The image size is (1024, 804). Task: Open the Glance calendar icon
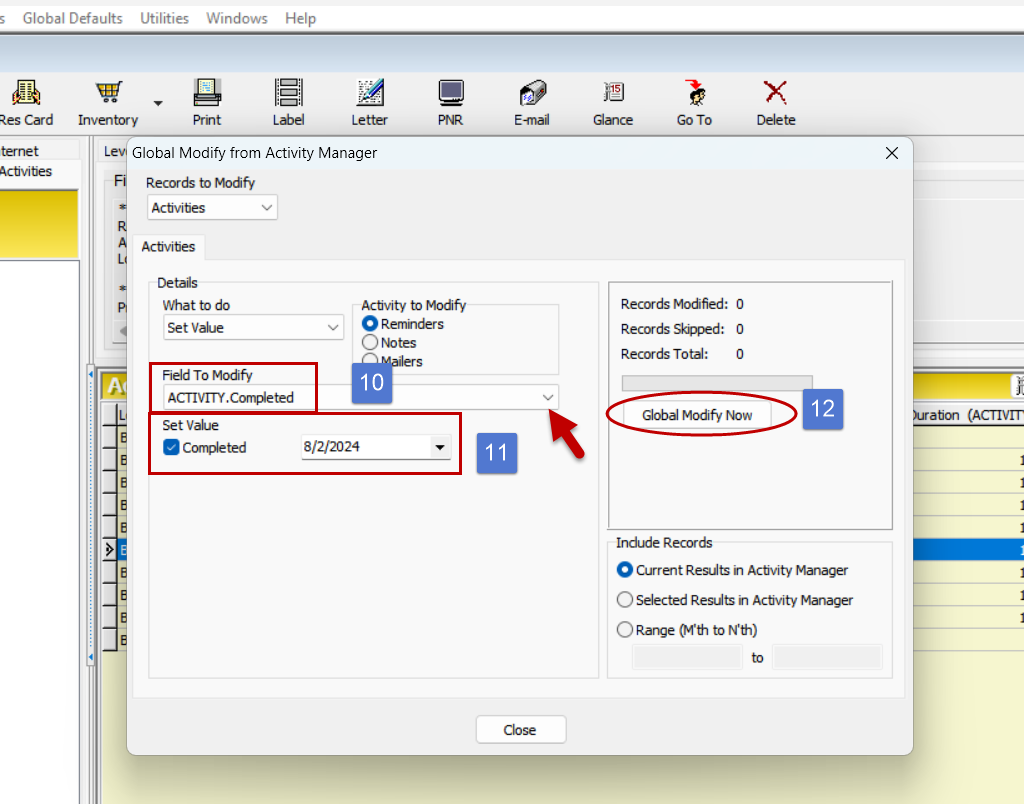[x=613, y=94]
